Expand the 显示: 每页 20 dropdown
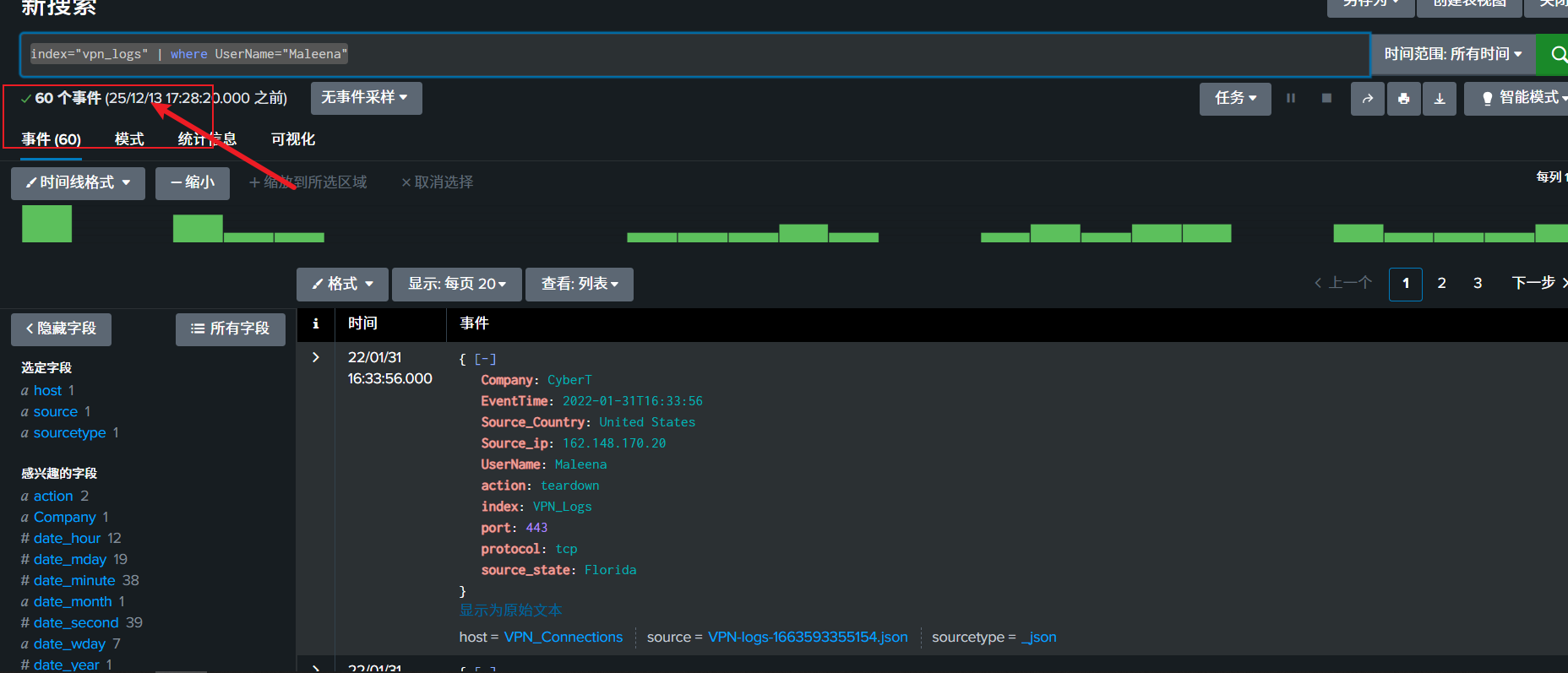Screen dimensions: 1568x673 457,284
